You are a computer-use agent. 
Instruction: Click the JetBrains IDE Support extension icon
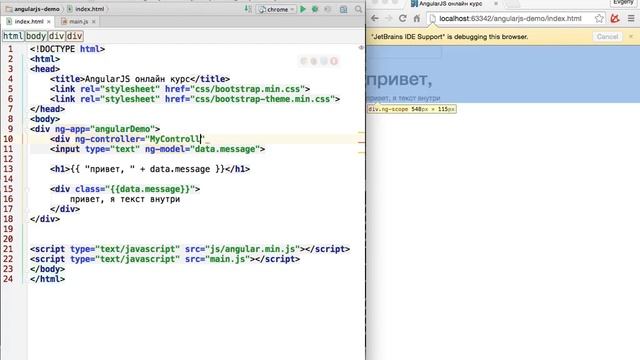(x=615, y=18)
